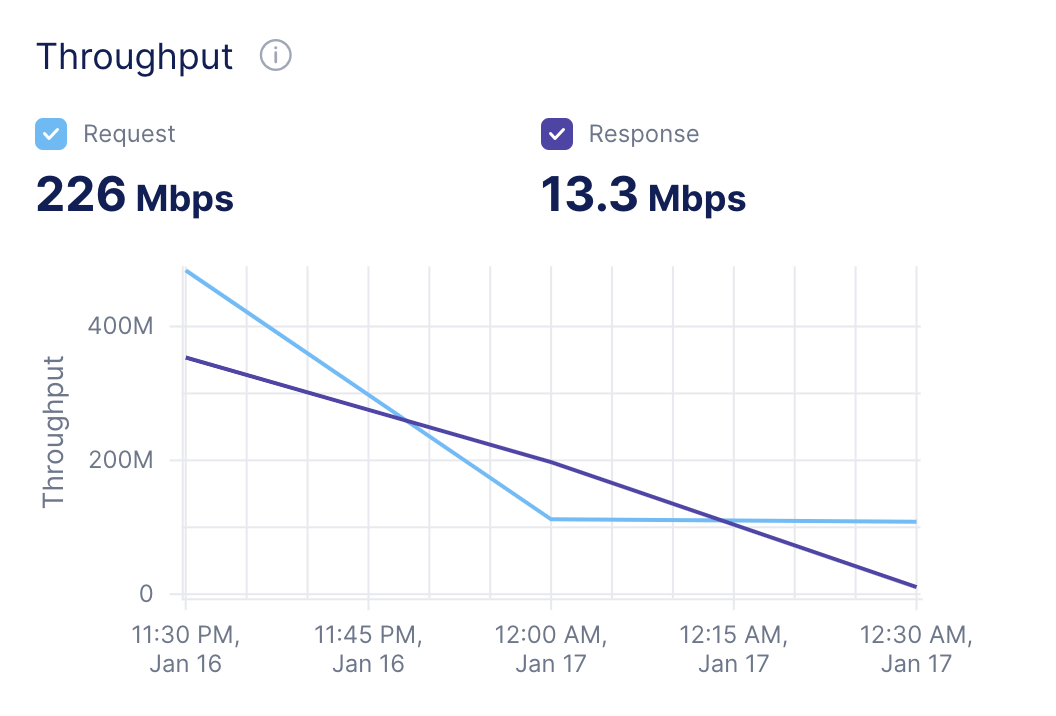Click where Request and Response lines first cross
Screen dimensions: 1056x716
(406, 421)
